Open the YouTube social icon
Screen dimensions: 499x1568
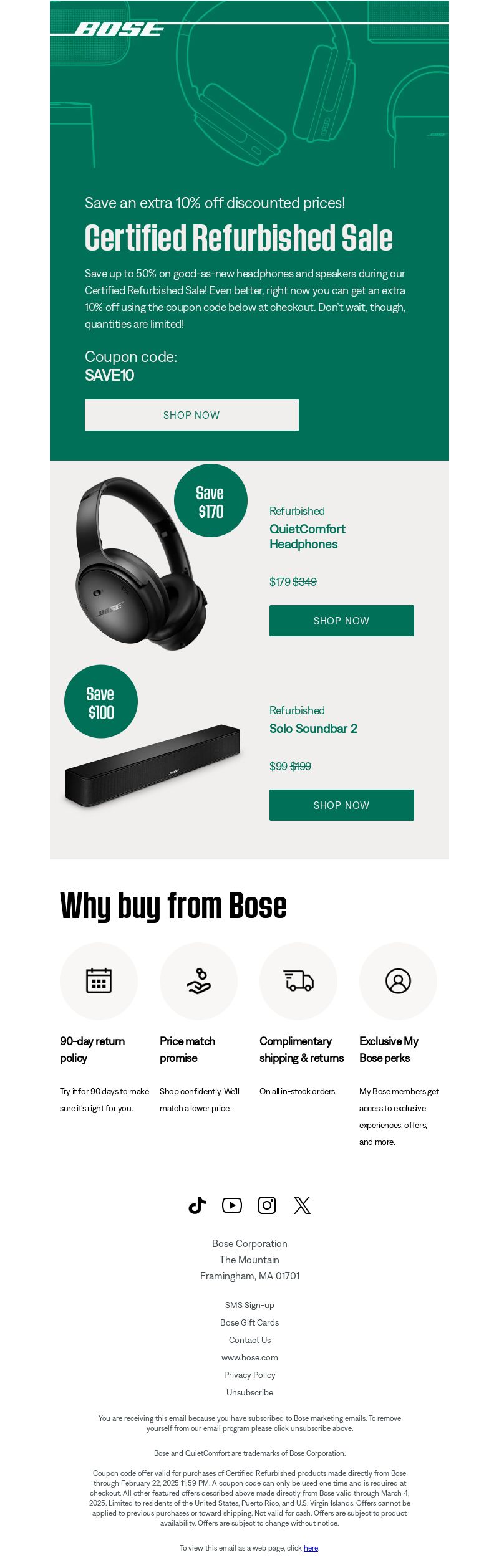[x=232, y=1205]
